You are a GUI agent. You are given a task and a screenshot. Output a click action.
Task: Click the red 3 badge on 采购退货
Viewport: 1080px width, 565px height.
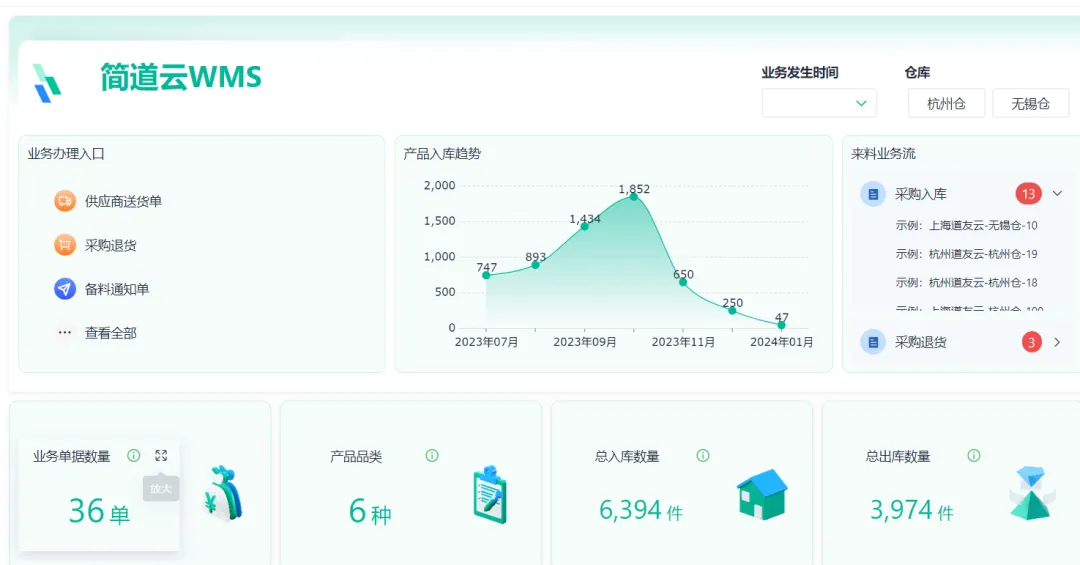click(x=1031, y=342)
